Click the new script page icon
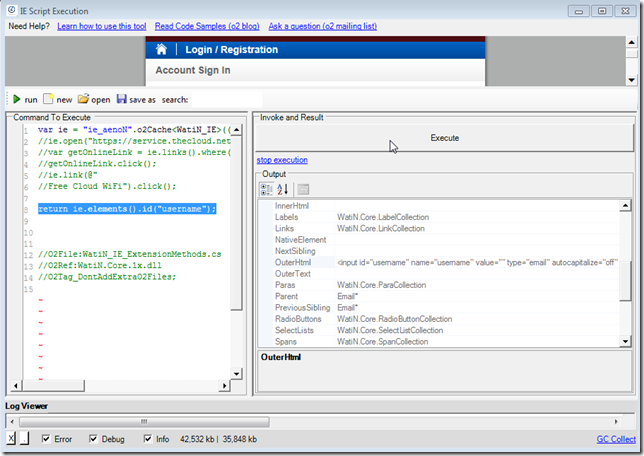The image size is (644, 456). click(48, 100)
